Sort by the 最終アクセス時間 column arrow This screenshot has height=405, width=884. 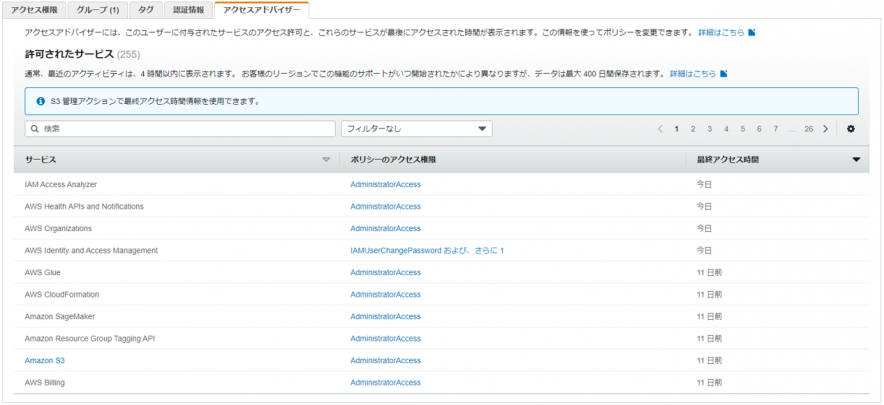click(x=856, y=160)
